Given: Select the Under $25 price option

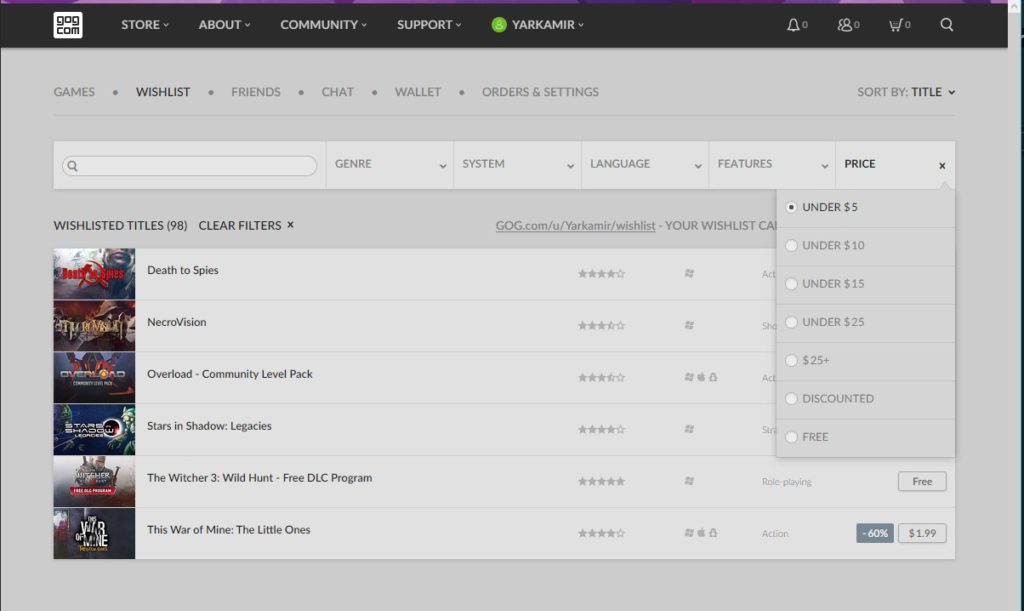Looking at the screenshot, I should point(865,322).
